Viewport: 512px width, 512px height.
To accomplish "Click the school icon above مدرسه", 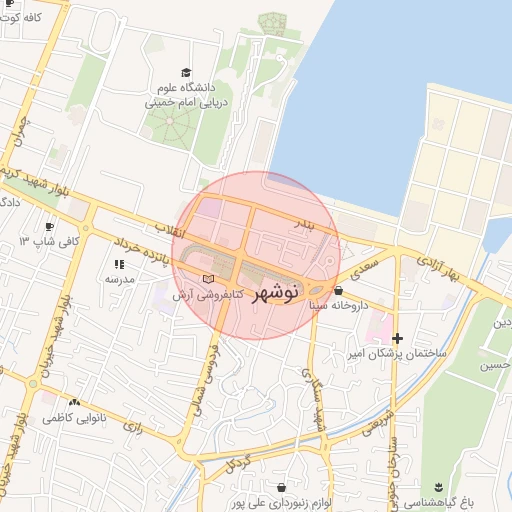I will click(119, 265).
